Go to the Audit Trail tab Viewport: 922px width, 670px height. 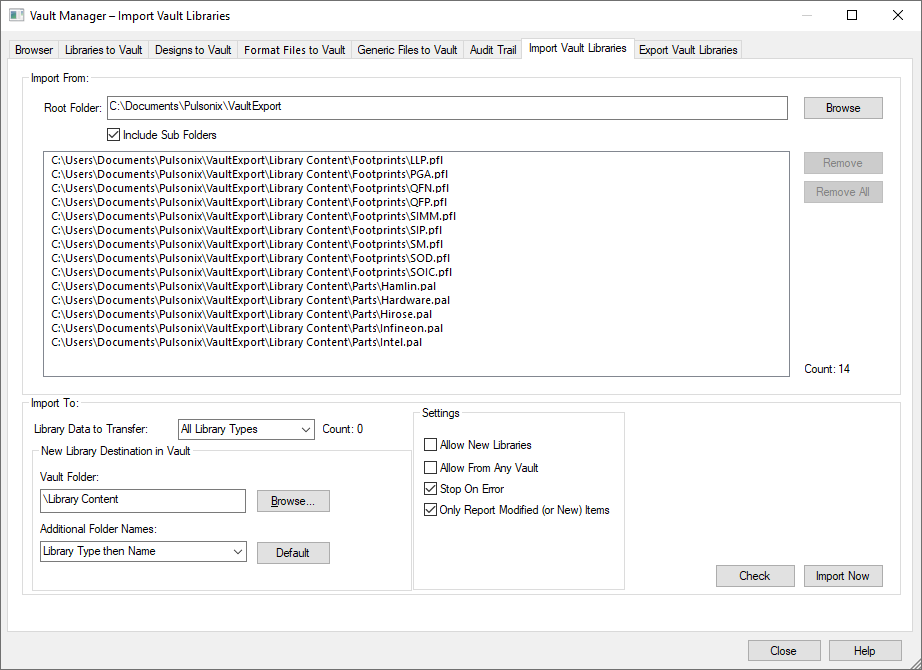click(x=493, y=50)
